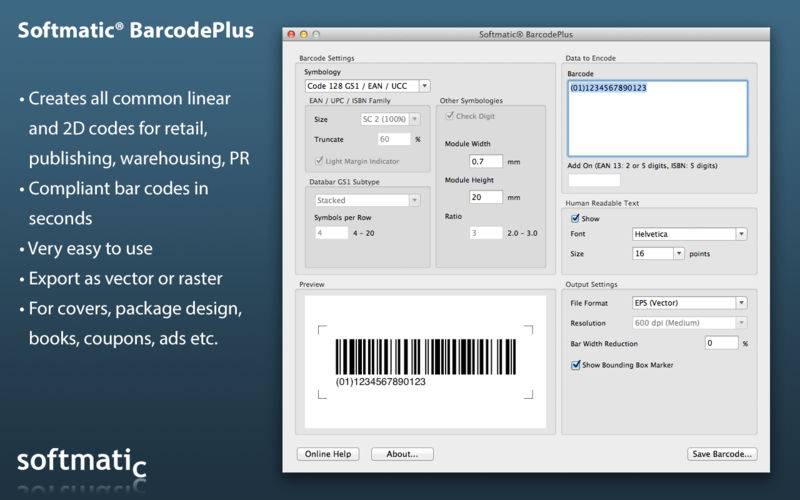Click the 'Data to Encode' group label
This screenshot has height=500, width=800.
(x=590, y=58)
